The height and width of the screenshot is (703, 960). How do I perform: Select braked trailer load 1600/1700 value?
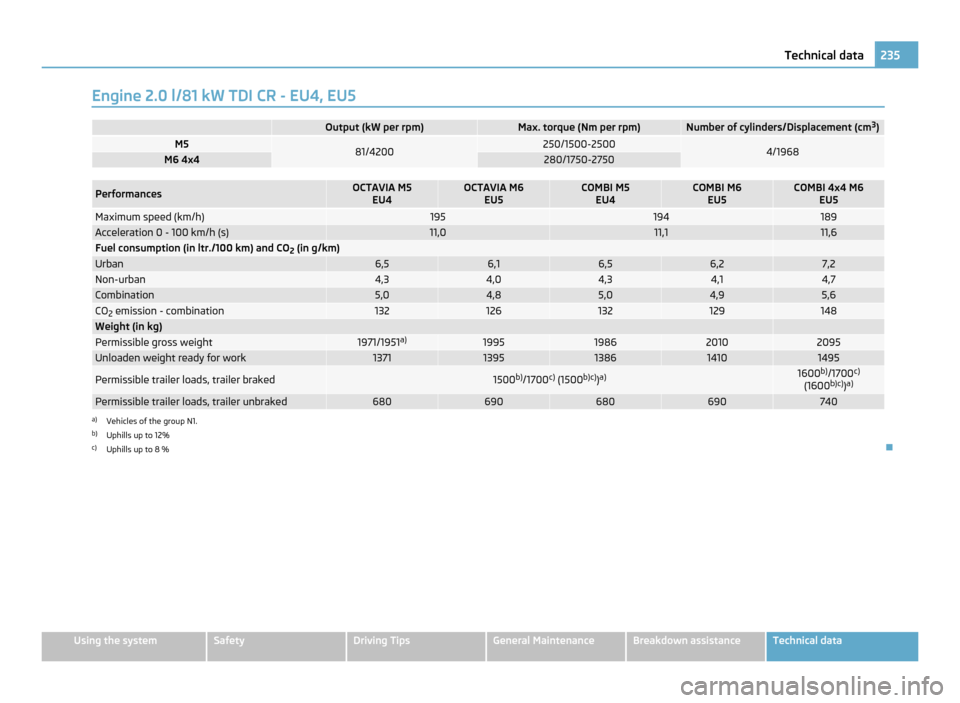click(x=828, y=380)
